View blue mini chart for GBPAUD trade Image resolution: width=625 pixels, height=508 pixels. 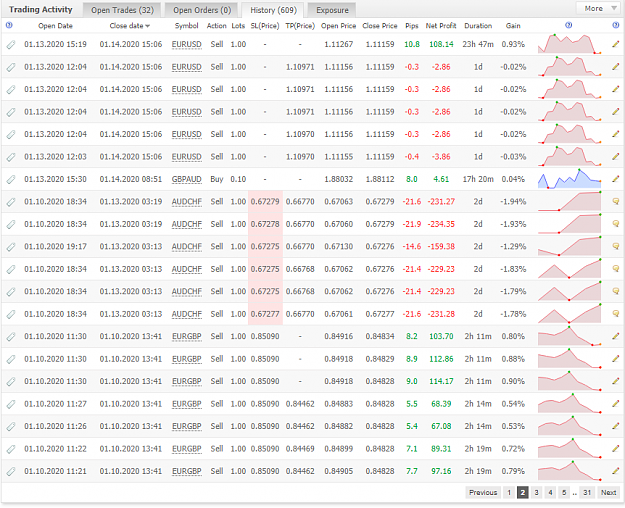point(569,179)
